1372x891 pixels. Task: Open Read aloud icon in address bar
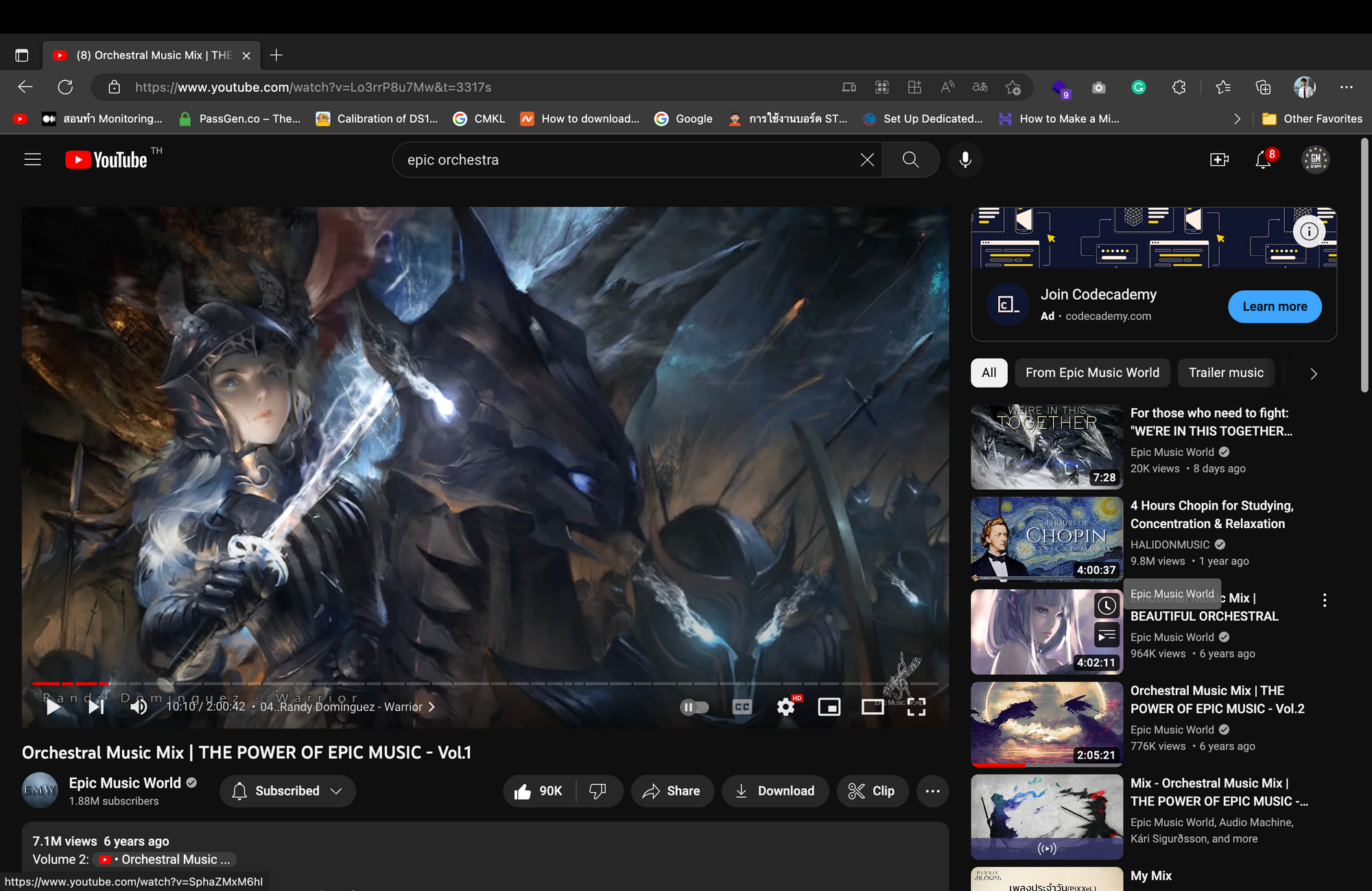pyautogui.click(x=947, y=87)
